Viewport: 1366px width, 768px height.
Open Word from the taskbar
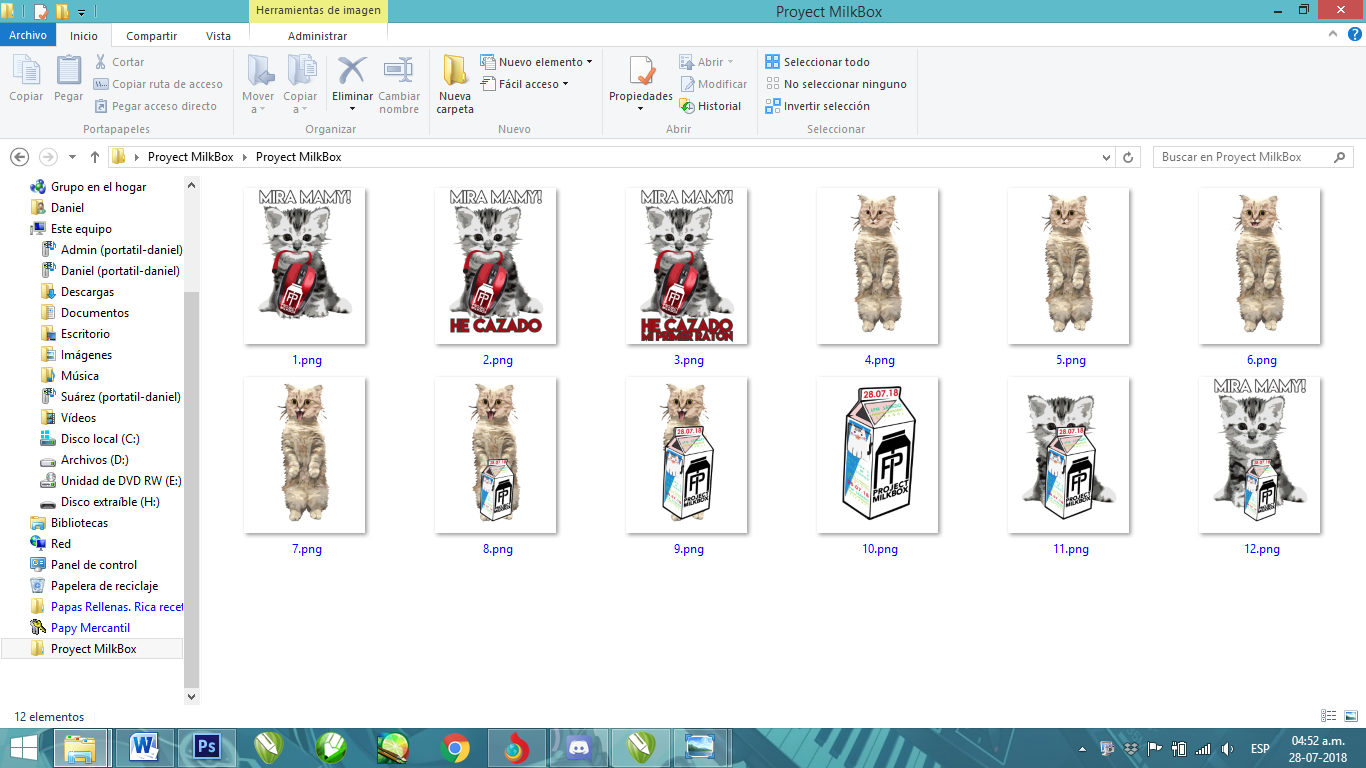pos(146,747)
